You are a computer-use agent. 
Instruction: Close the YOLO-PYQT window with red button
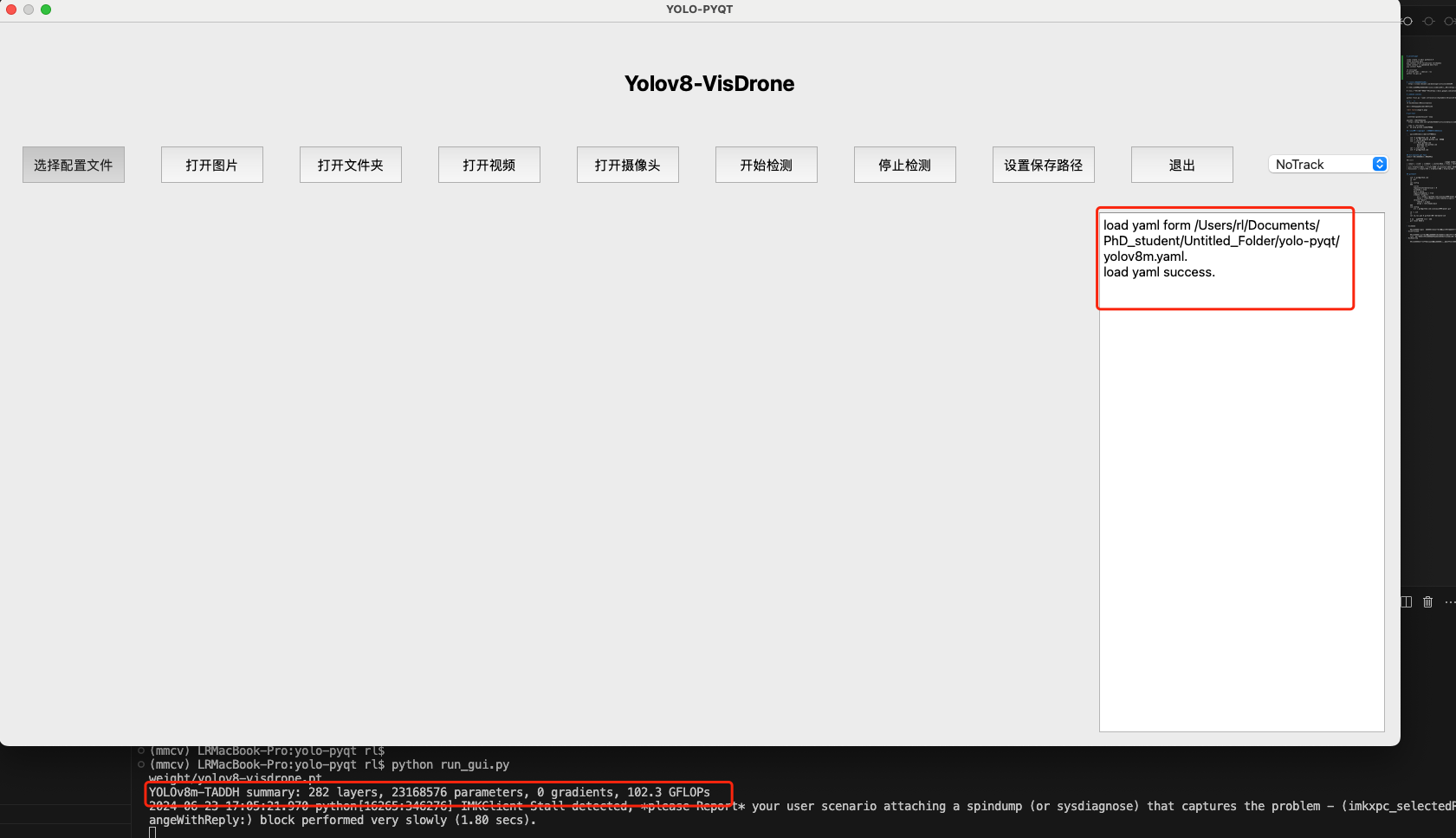pos(11,10)
